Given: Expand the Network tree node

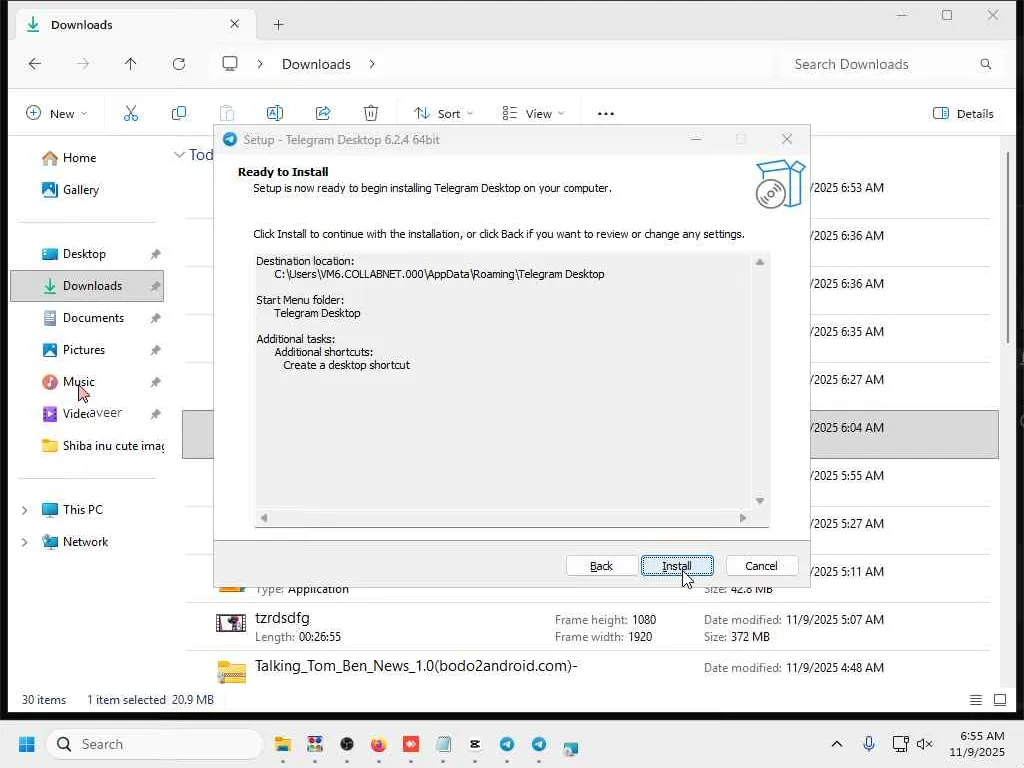Looking at the screenshot, I should click(24, 542).
